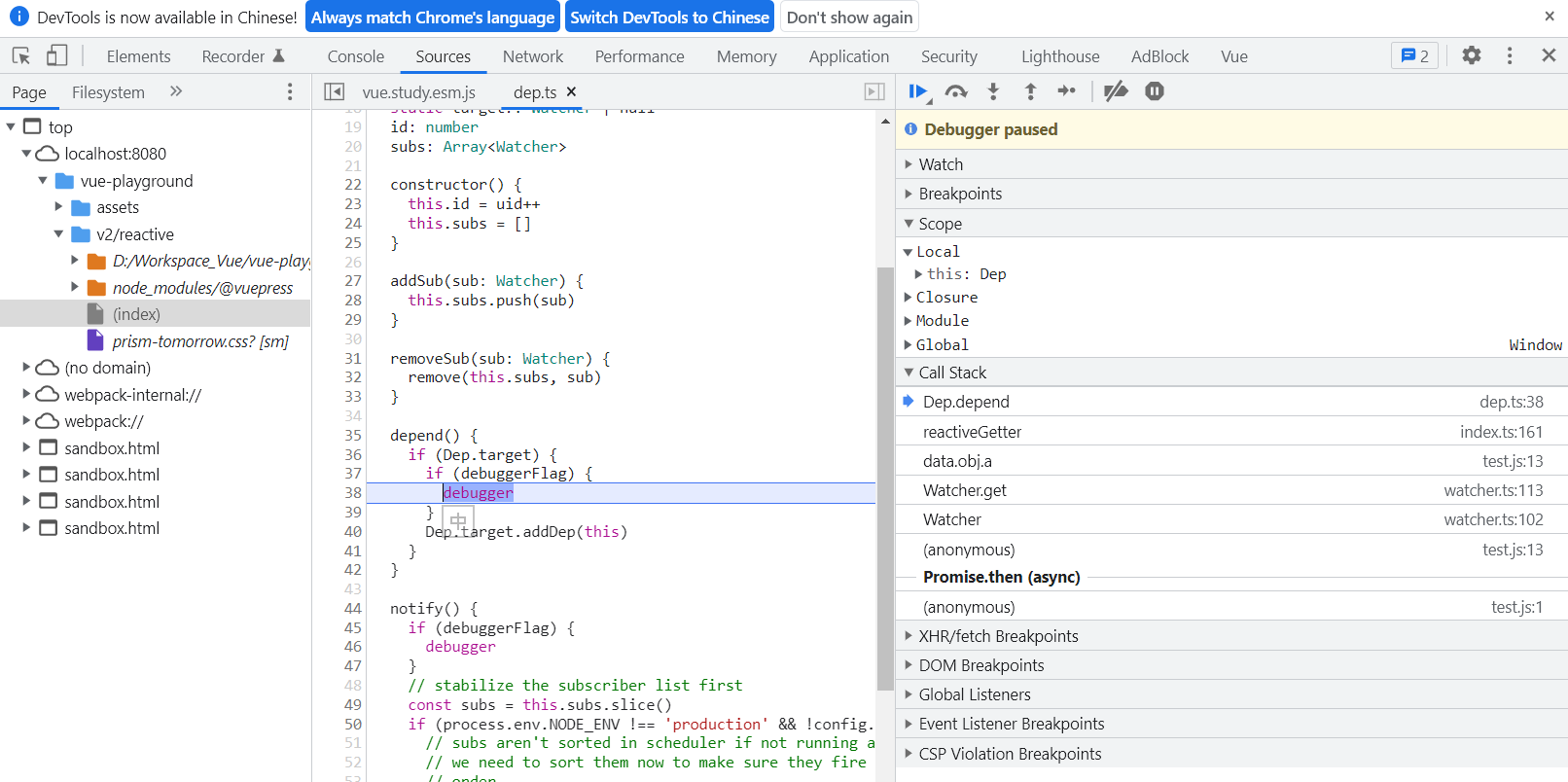
Task: Expand the Breakpoints section
Action: click(x=959, y=194)
